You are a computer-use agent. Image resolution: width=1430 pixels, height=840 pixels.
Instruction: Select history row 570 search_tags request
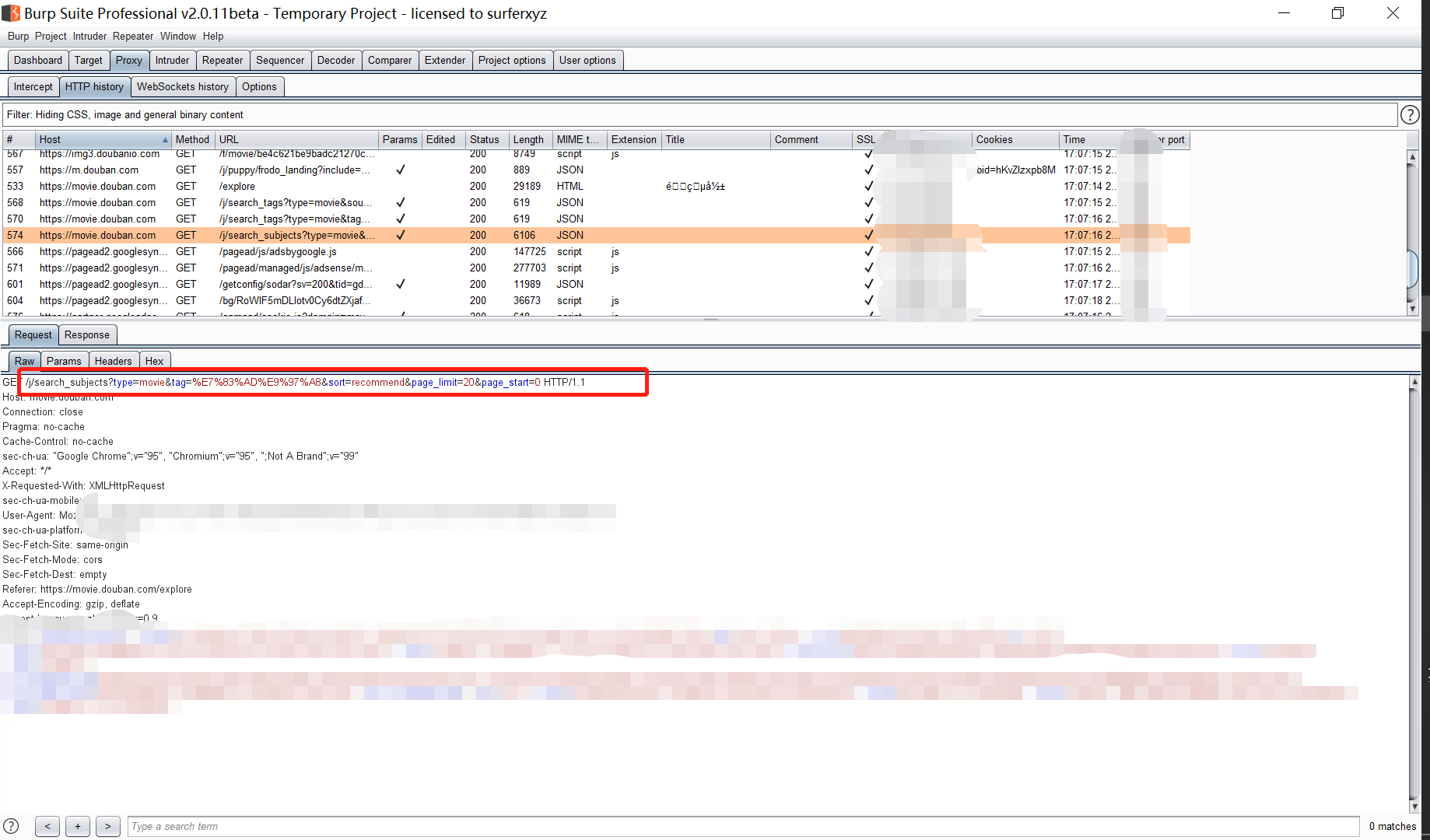596,219
